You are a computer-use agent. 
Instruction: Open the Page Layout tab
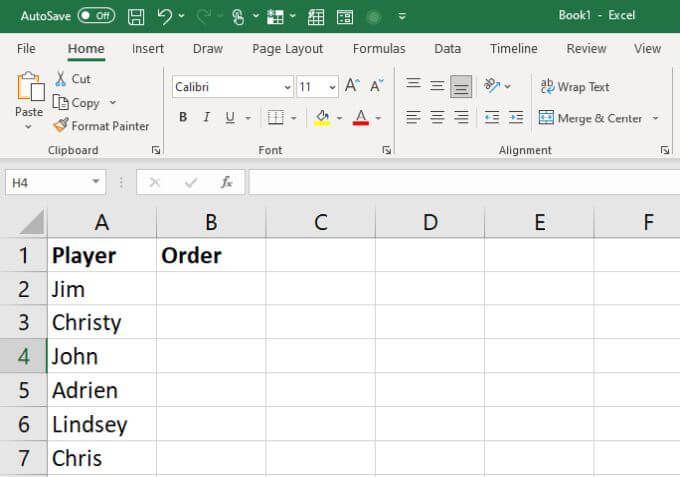288,48
